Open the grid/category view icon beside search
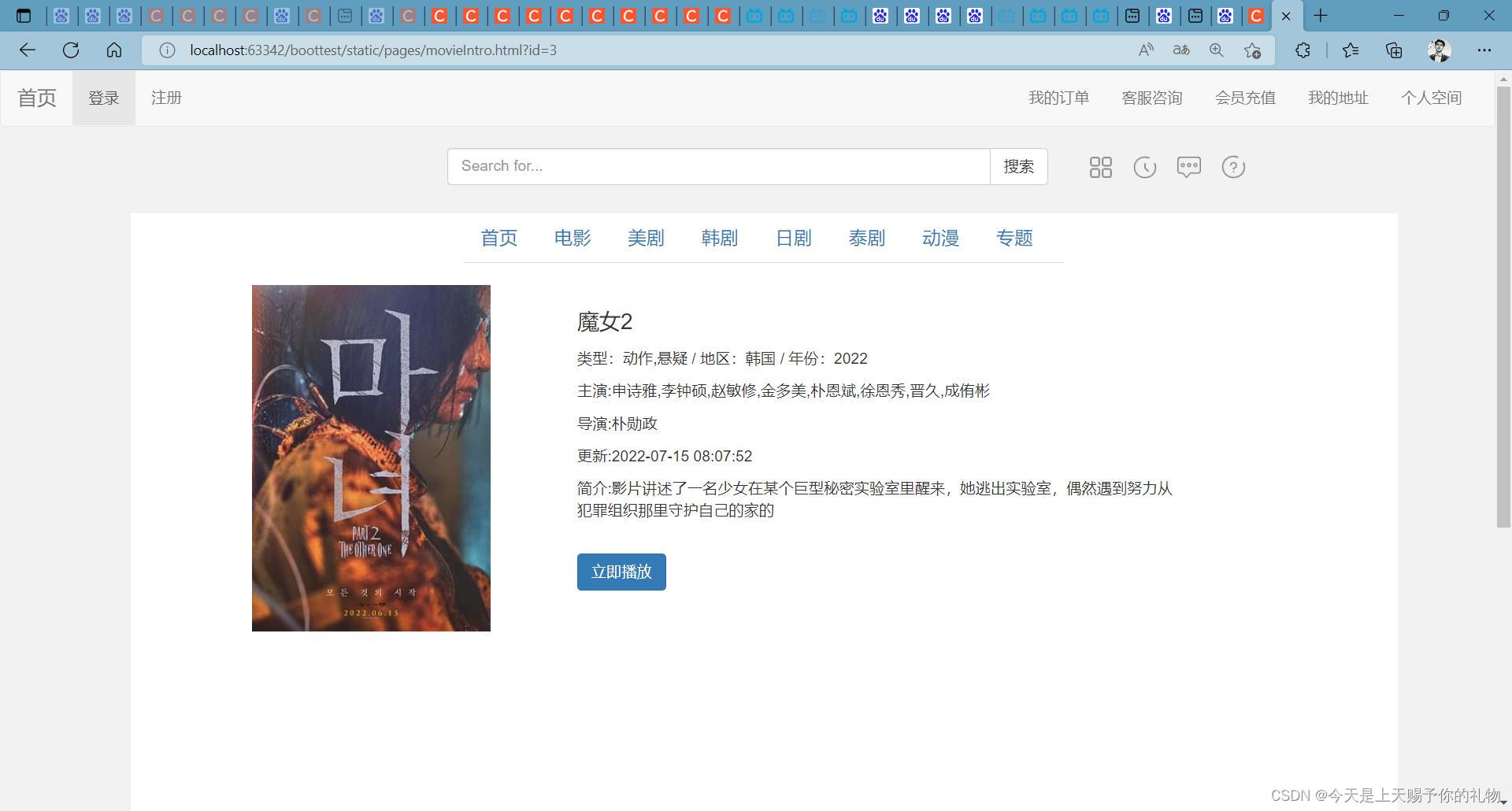Image resolution: width=1512 pixels, height=811 pixels. (1100, 167)
